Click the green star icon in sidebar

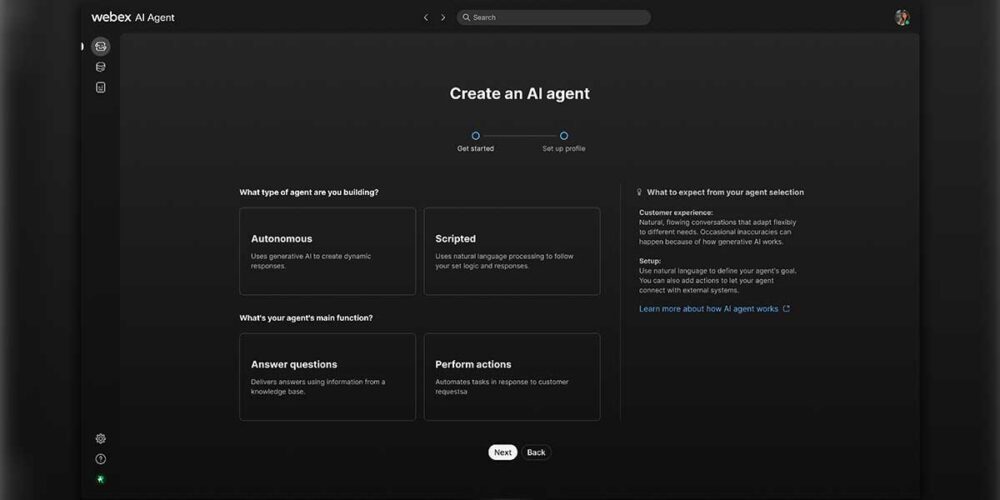[100, 479]
